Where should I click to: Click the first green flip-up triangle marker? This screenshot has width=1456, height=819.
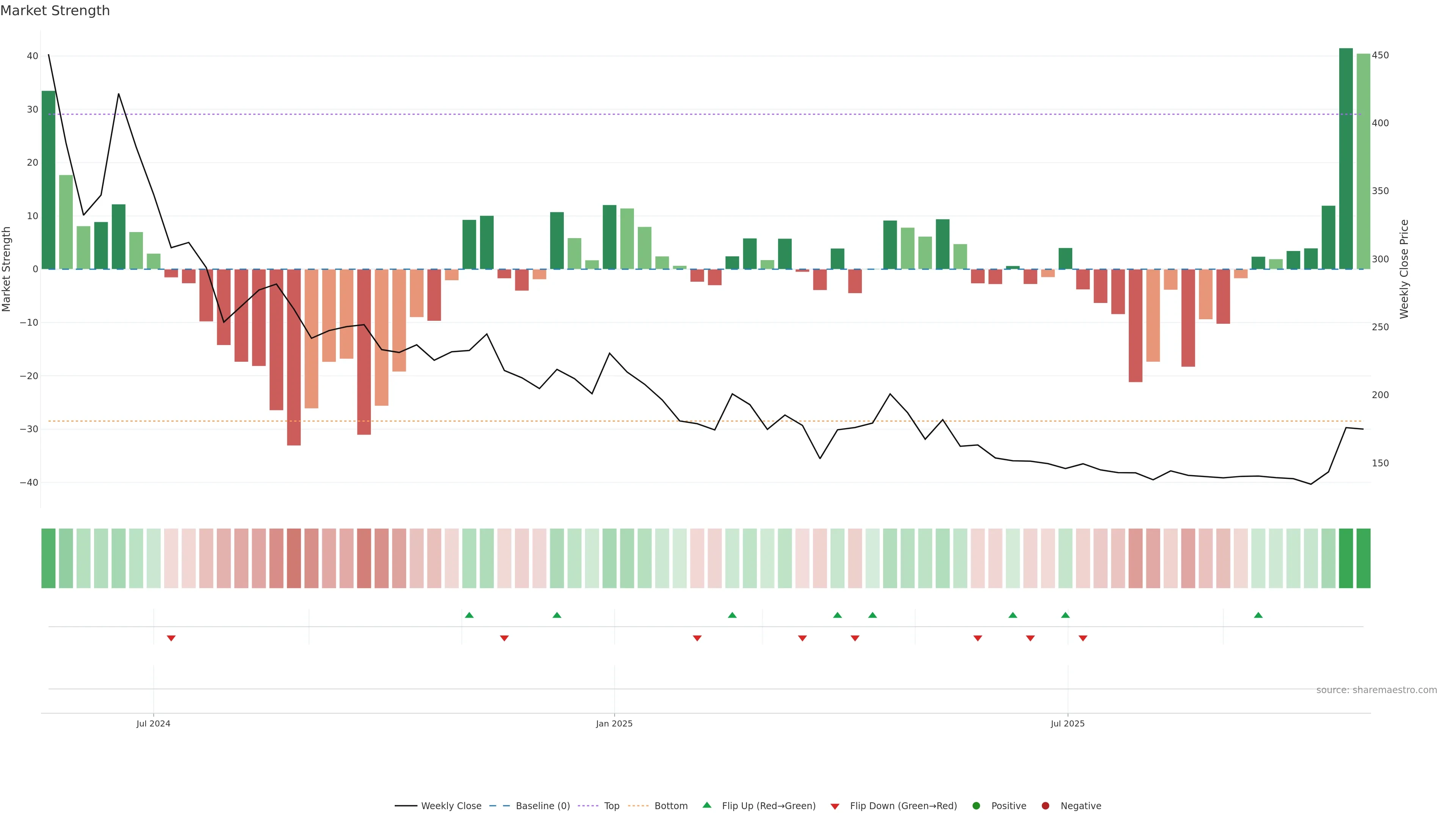(x=469, y=615)
